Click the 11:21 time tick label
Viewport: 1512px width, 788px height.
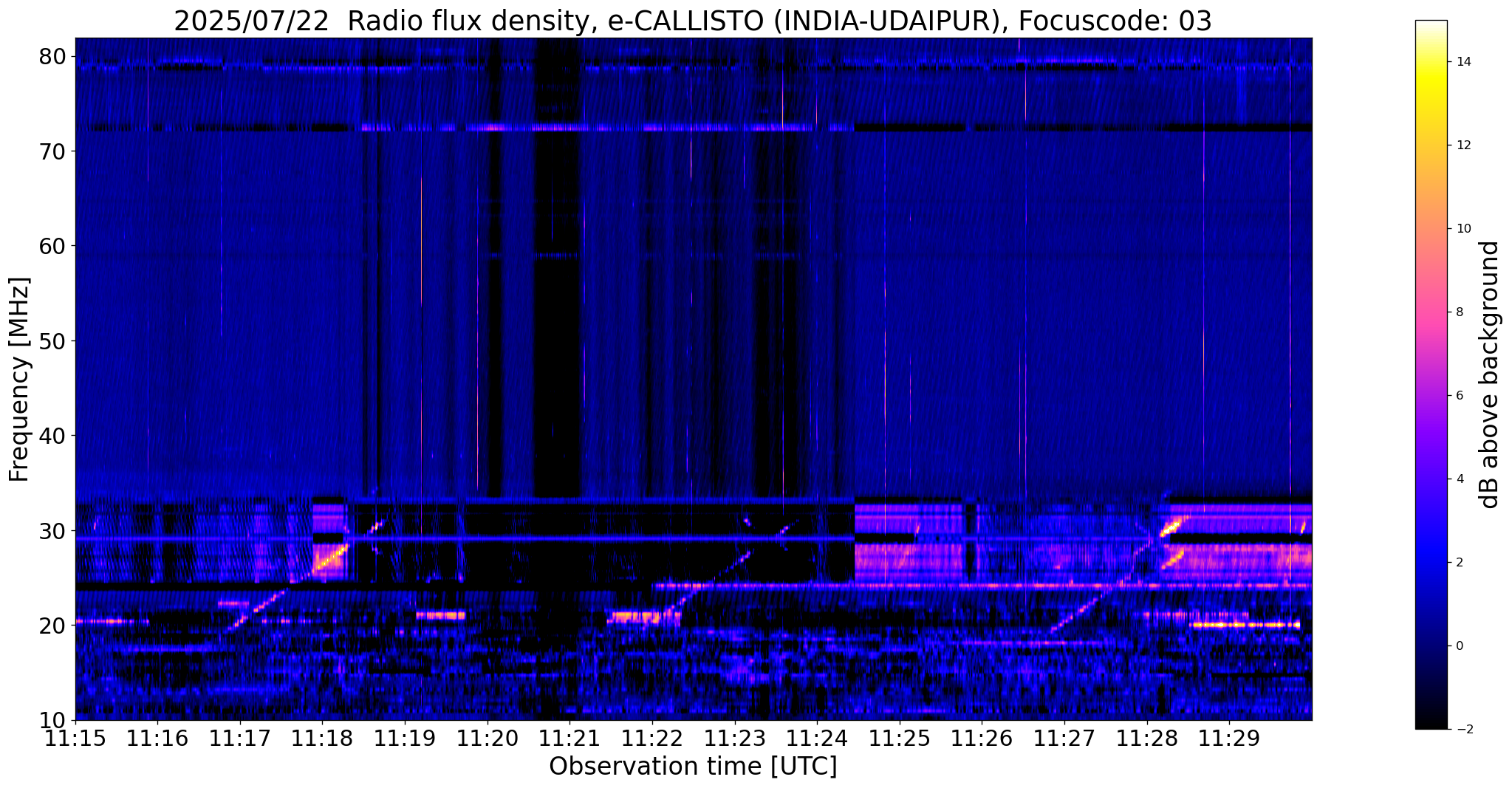(x=569, y=739)
